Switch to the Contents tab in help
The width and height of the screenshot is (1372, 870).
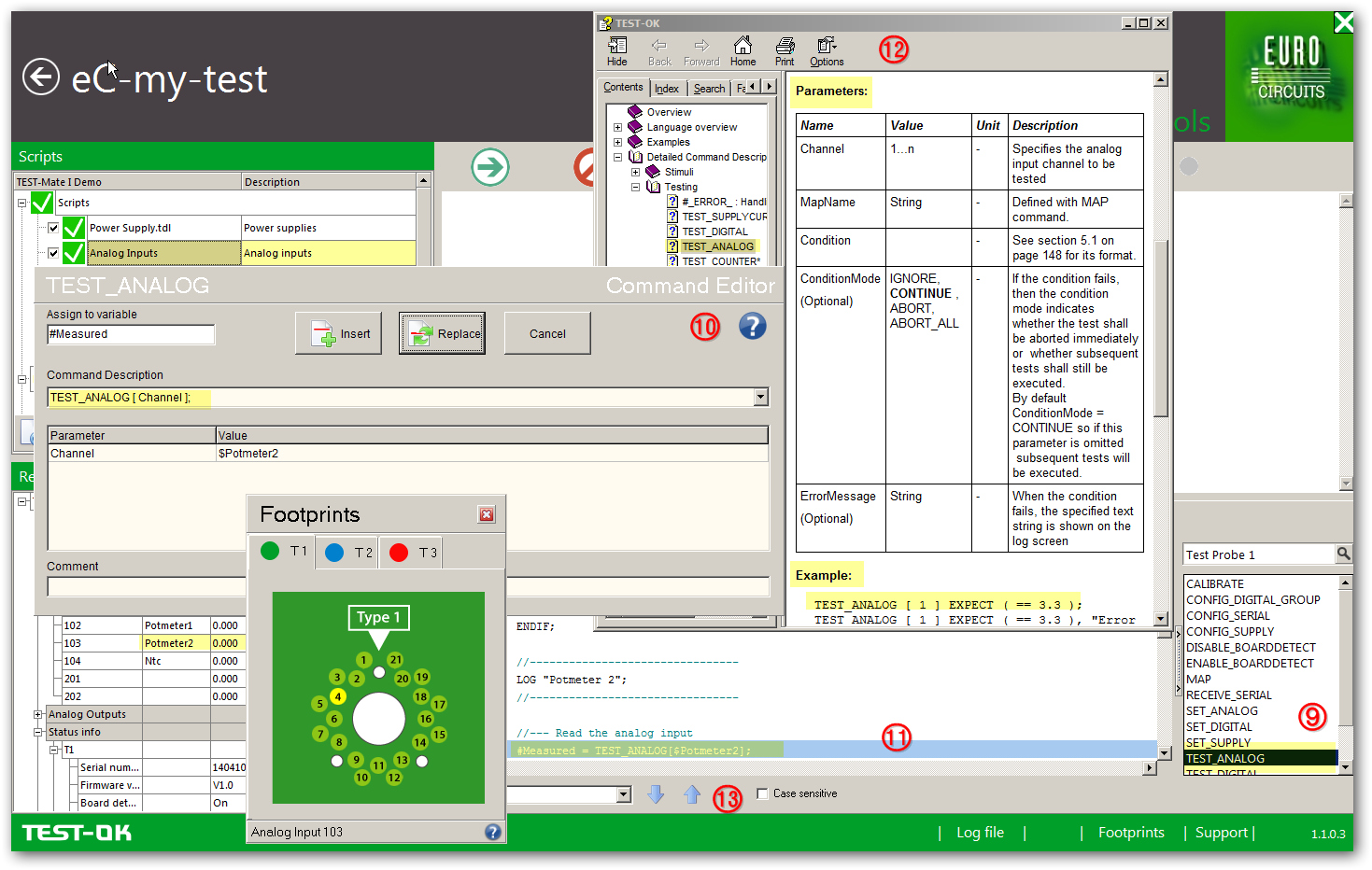(x=623, y=87)
